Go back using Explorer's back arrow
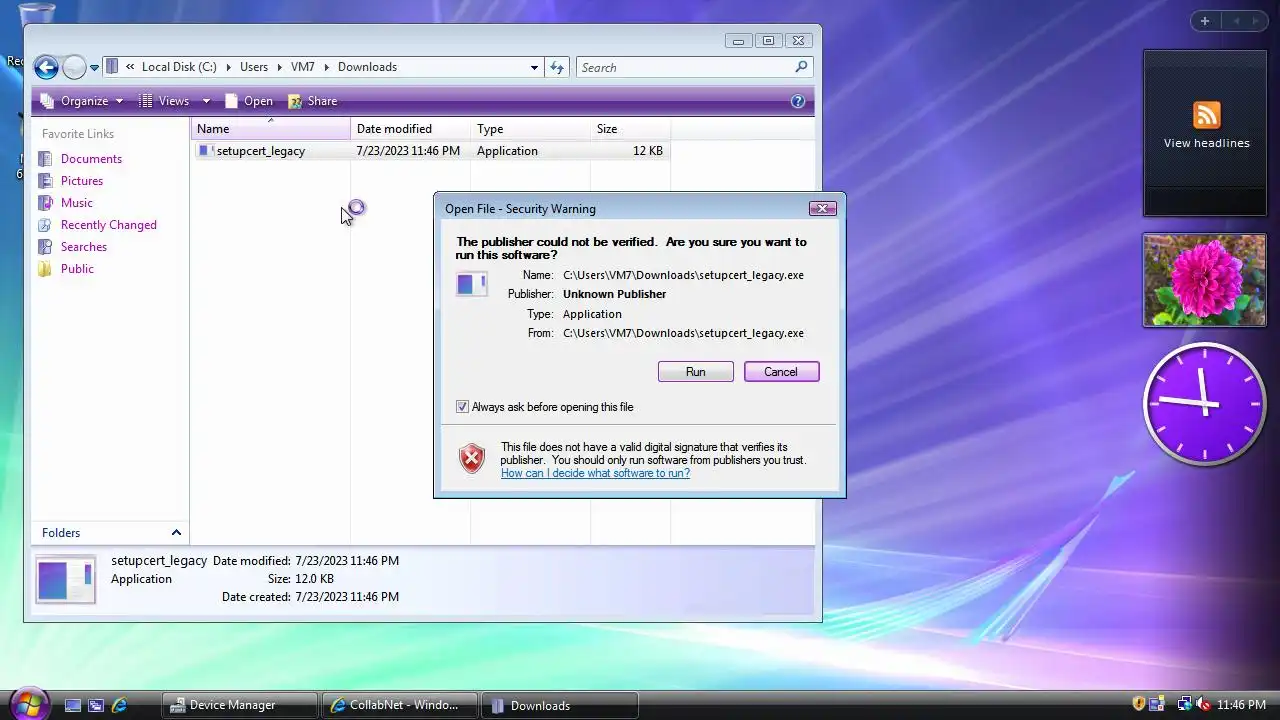This screenshot has height=720, width=1280. (46, 67)
